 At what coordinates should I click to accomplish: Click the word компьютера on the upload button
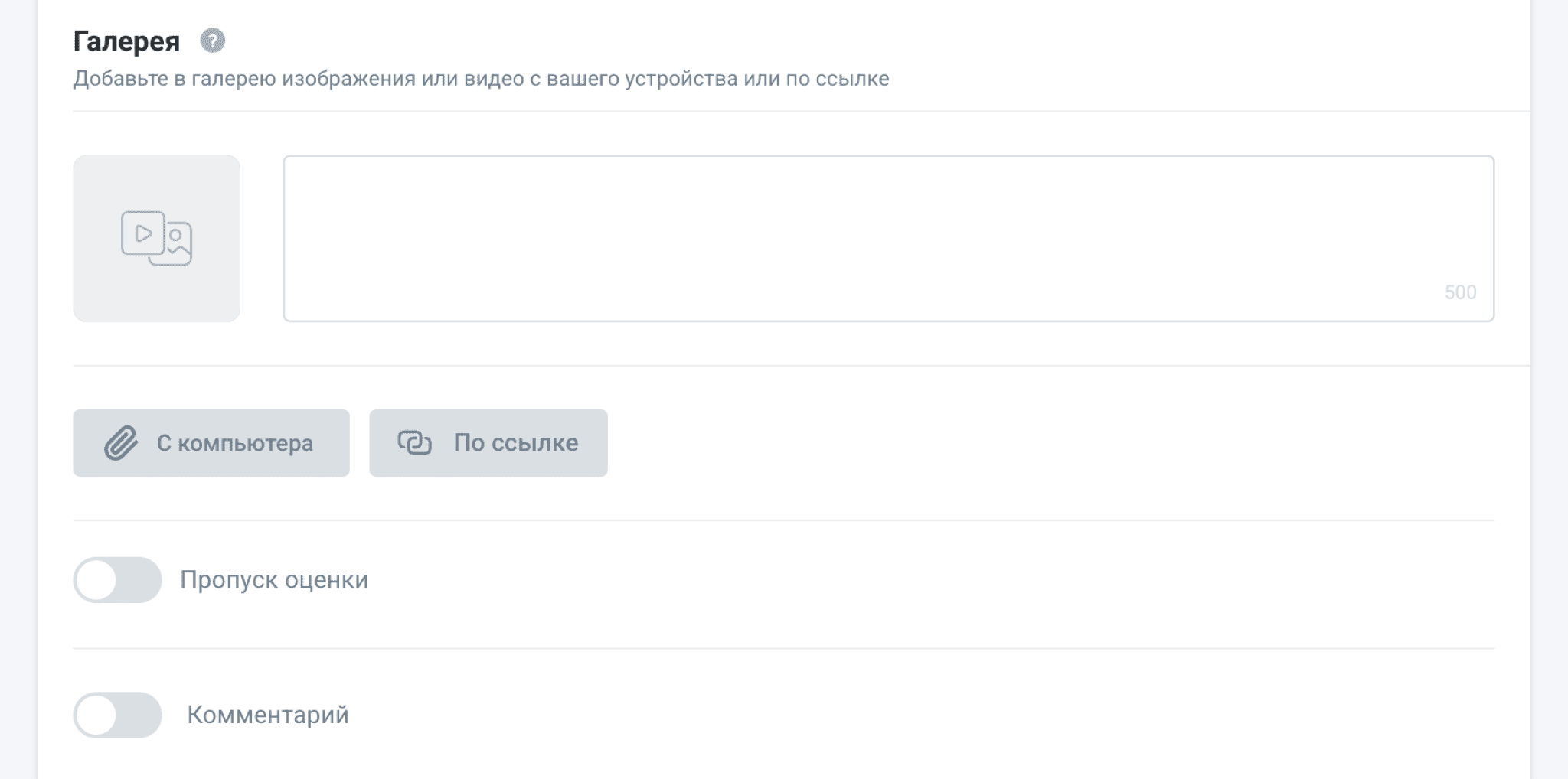pyautogui.click(x=245, y=444)
